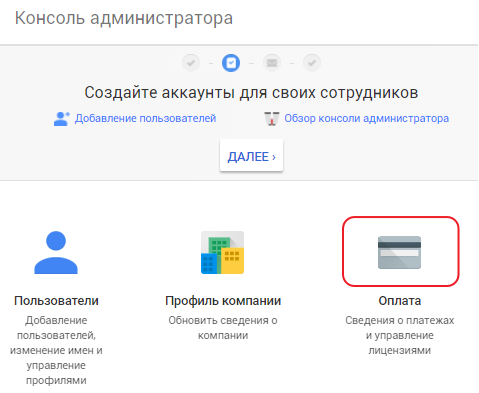Open the Добавление пользователей link
Viewport: 479px width, 393px height.
[x=145, y=118]
